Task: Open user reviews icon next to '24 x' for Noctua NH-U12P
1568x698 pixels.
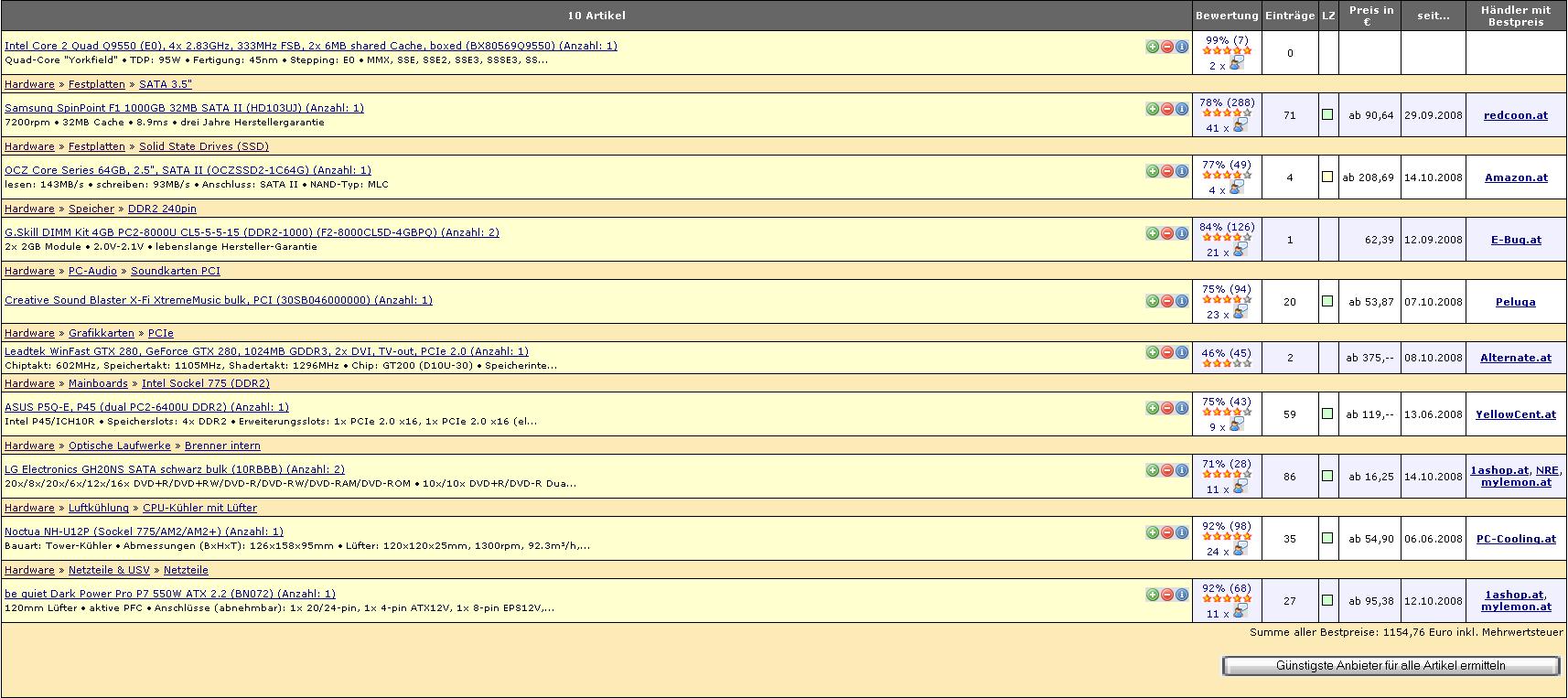Action: point(1239,550)
